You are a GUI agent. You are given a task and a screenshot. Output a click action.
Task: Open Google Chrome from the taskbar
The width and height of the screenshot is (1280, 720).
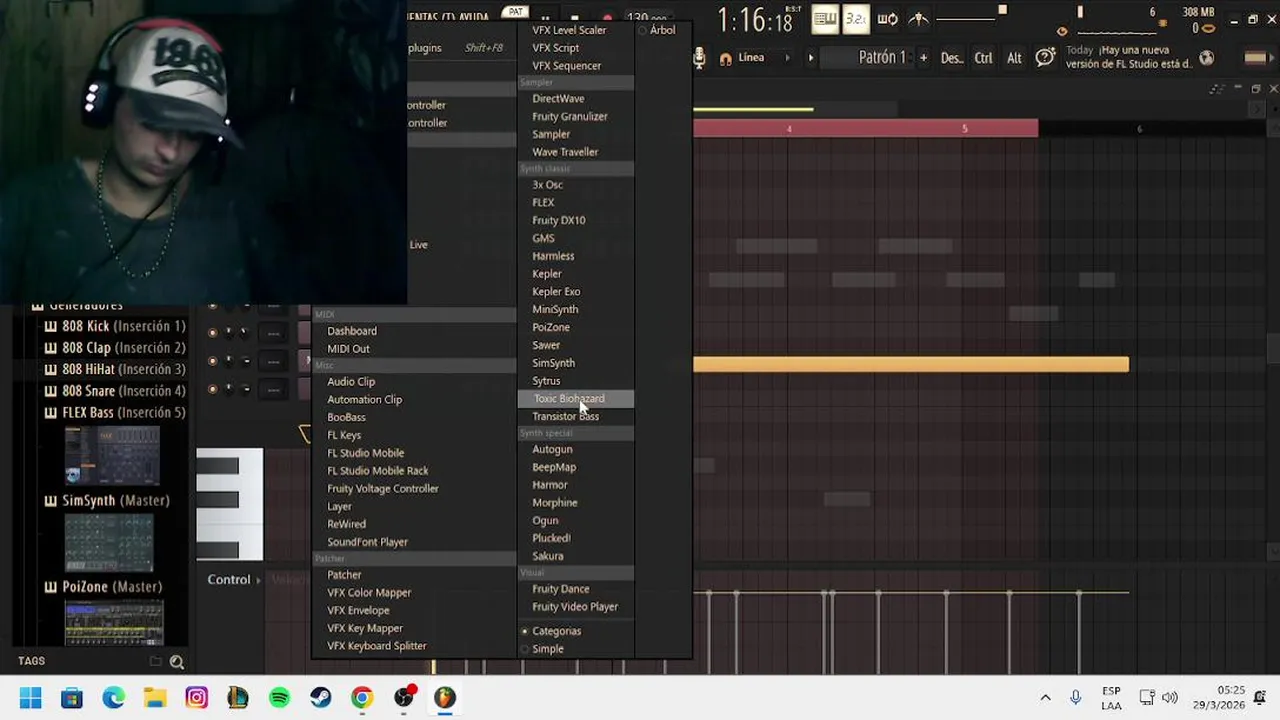(x=362, y=698)
